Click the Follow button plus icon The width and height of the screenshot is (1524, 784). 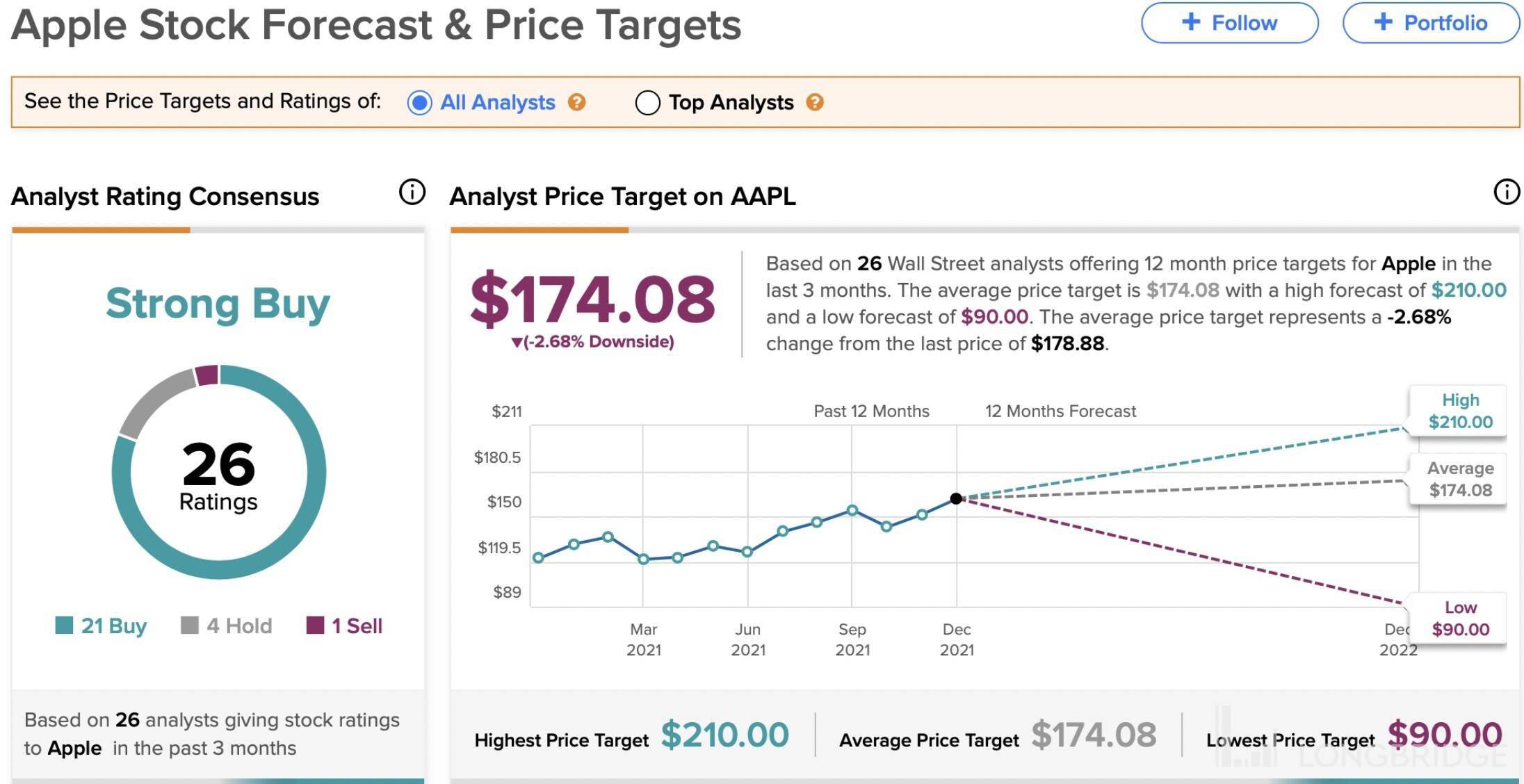pos(1191,22)
